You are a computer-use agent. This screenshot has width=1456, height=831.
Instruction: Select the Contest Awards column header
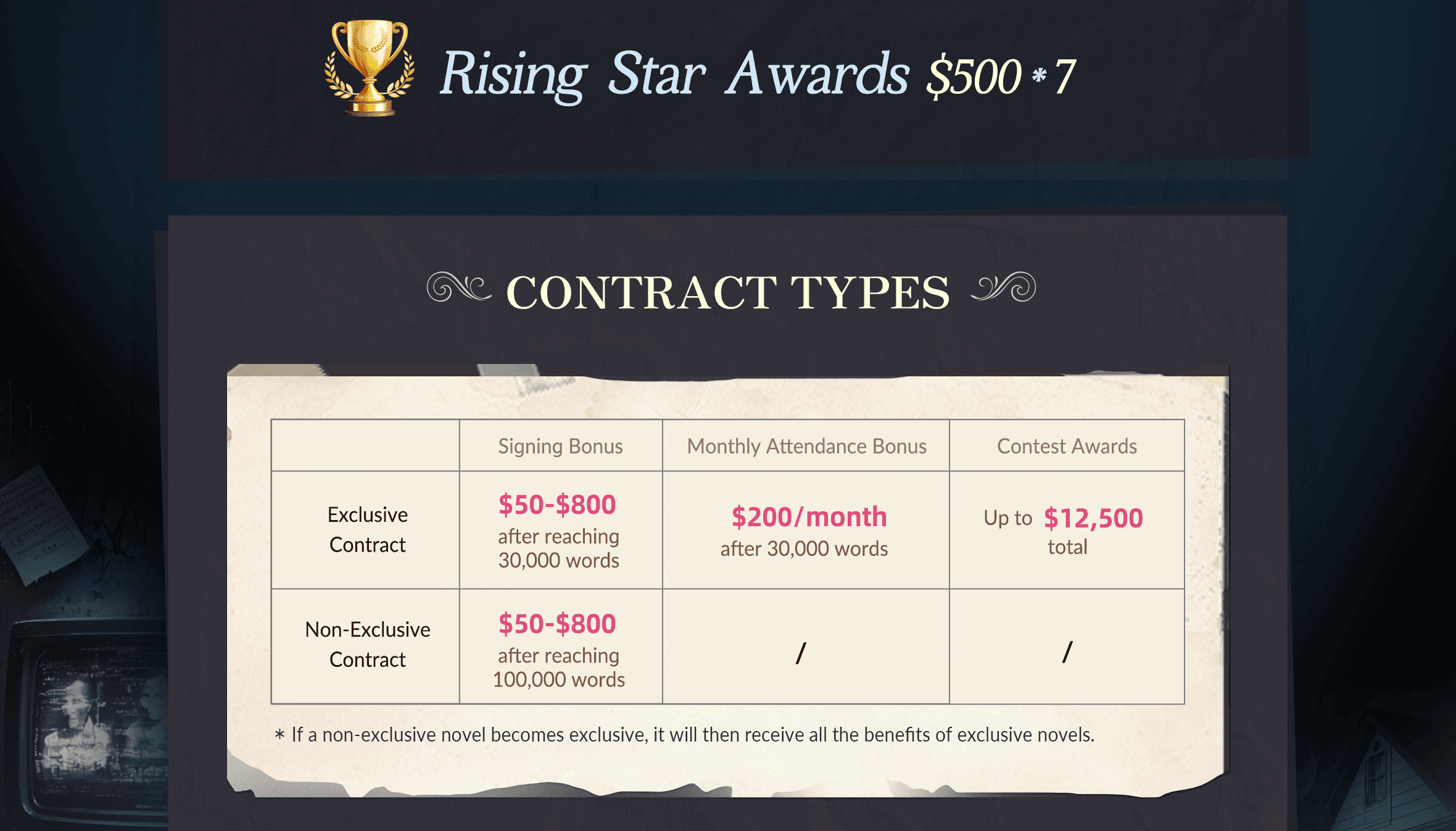coord(1067,446)
